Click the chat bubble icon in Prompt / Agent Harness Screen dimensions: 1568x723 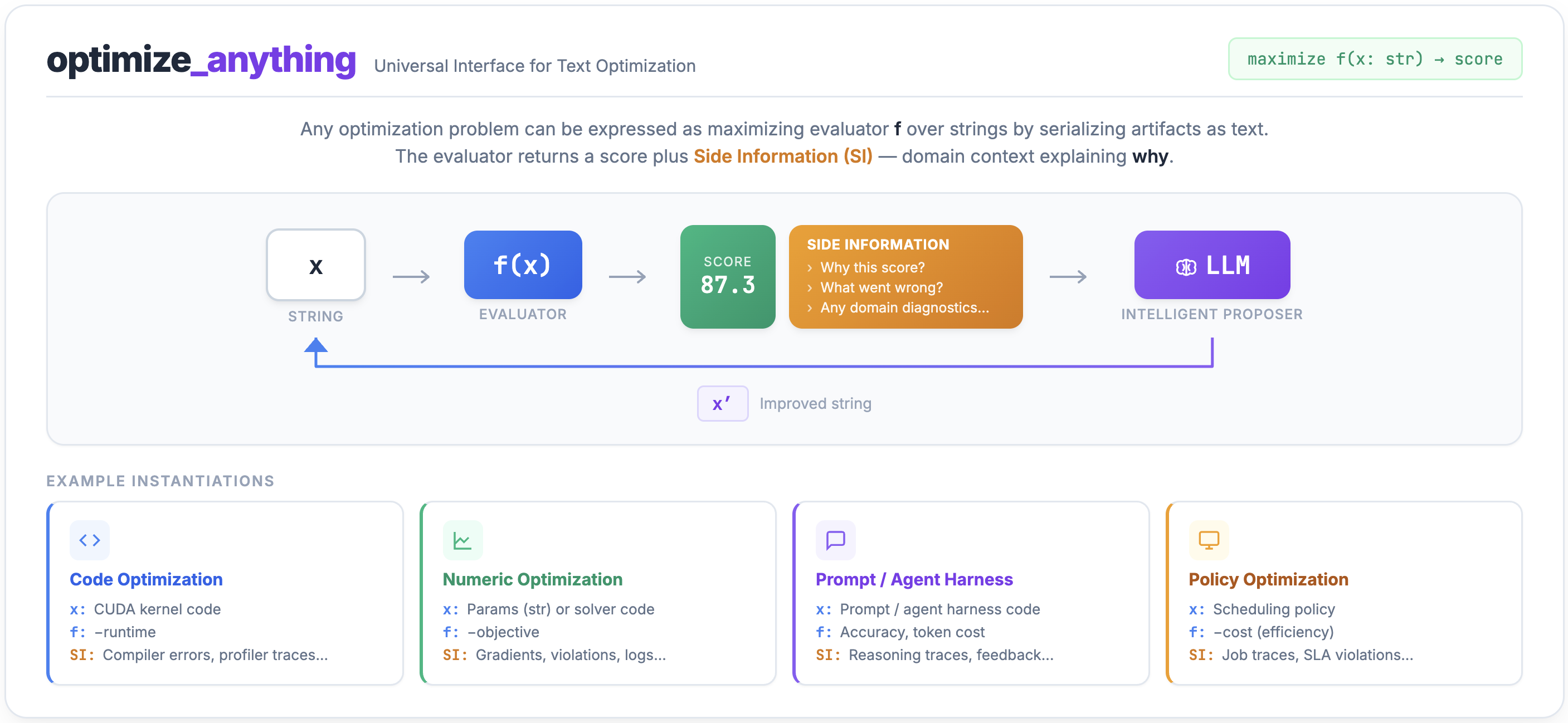[x=835, y=540]
